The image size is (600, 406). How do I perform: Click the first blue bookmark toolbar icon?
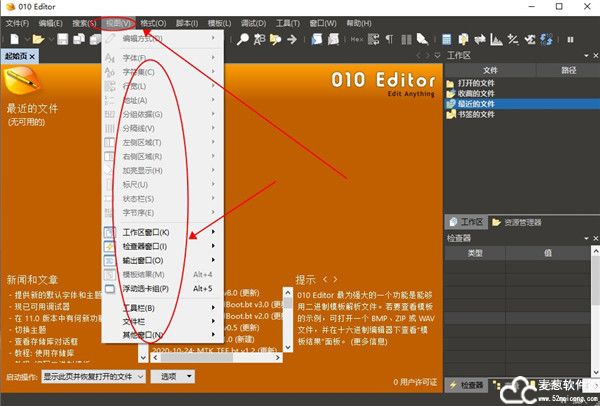(316, 39)
